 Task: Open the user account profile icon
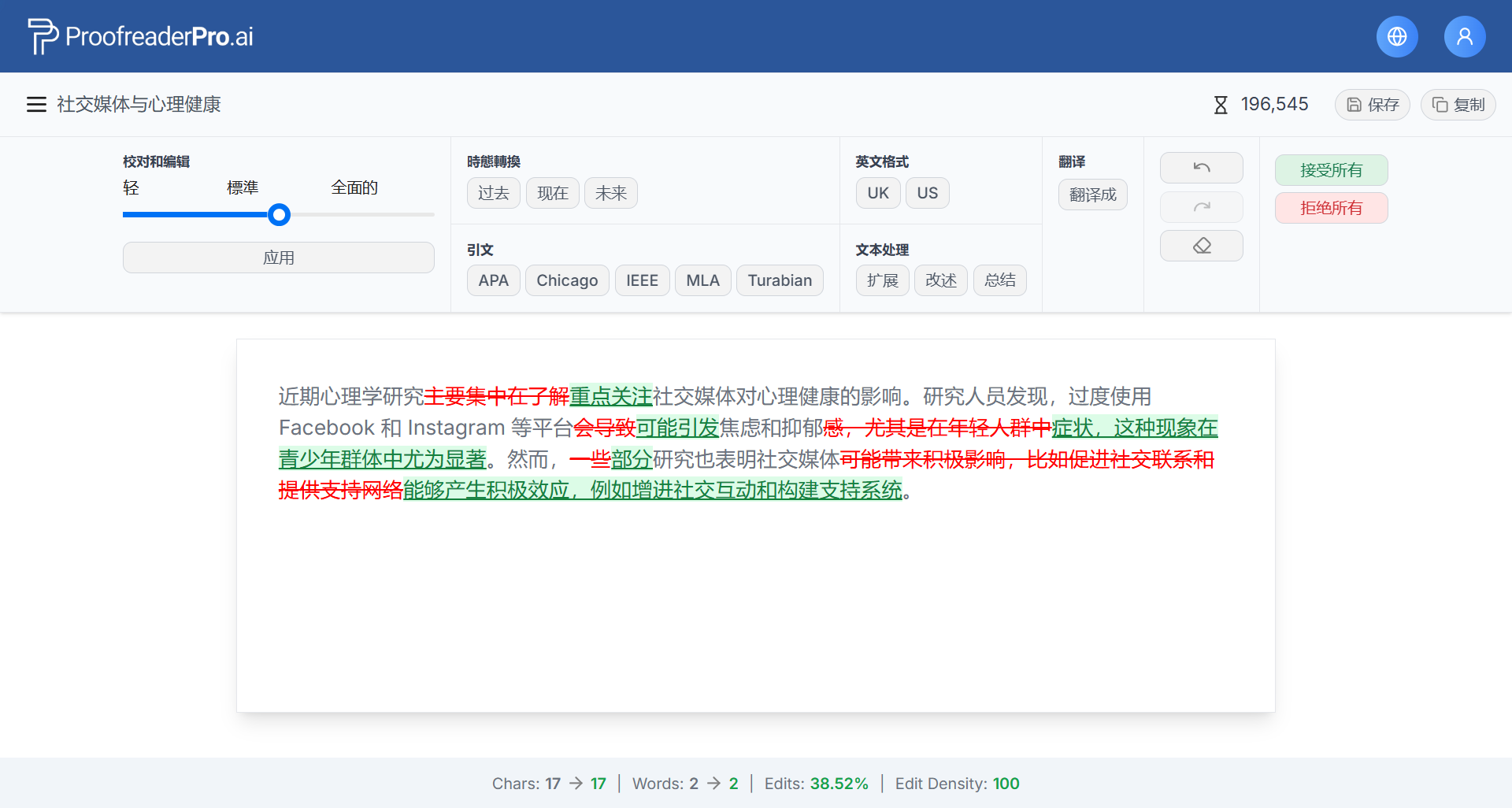(1464, 36)
